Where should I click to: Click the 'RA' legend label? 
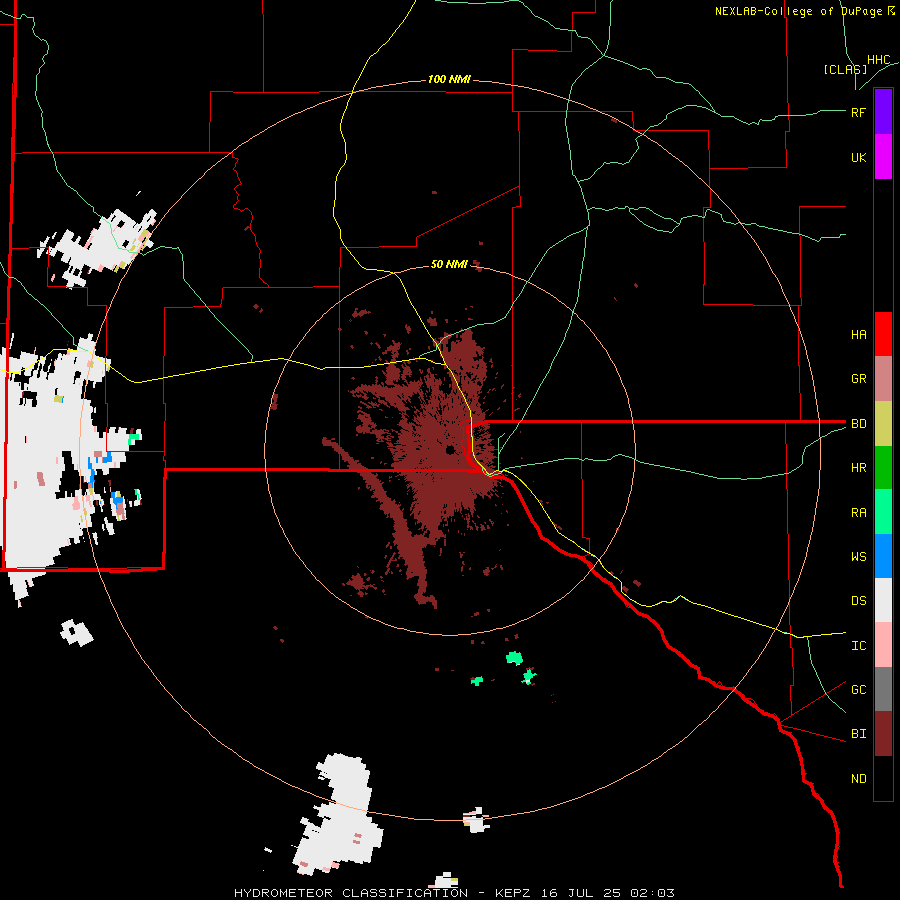tap(859, 513)
